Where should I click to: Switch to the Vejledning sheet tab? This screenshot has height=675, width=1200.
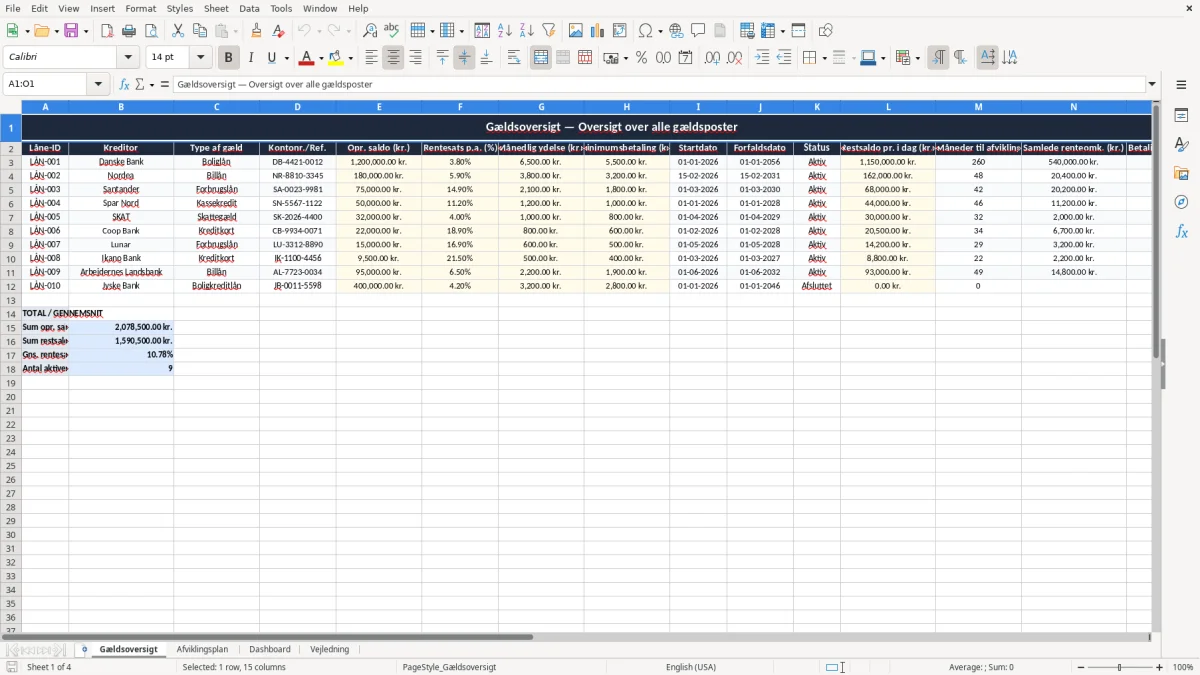click(330, 650)
